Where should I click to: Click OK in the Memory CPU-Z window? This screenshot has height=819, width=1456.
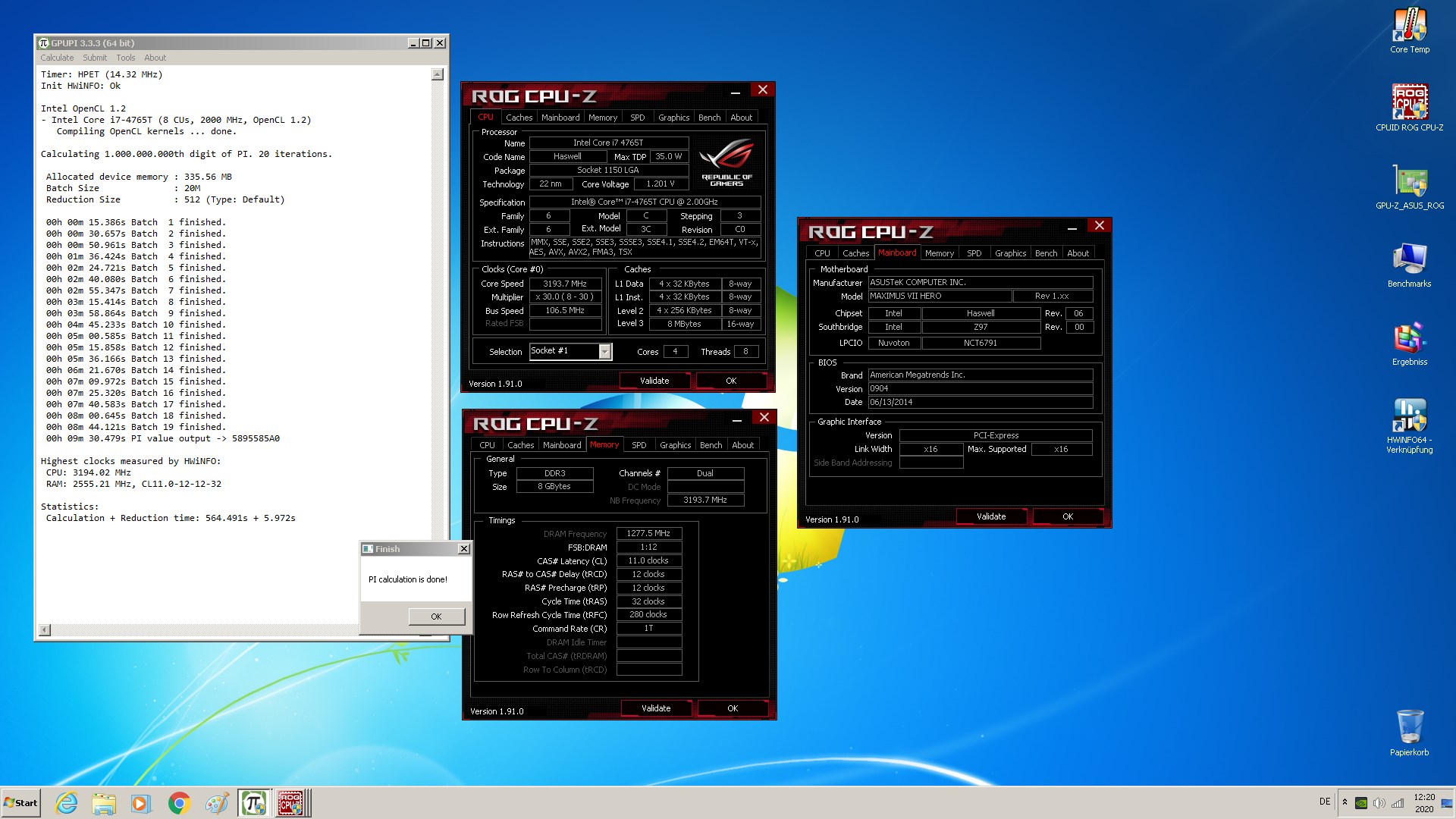tap(733, 708)
